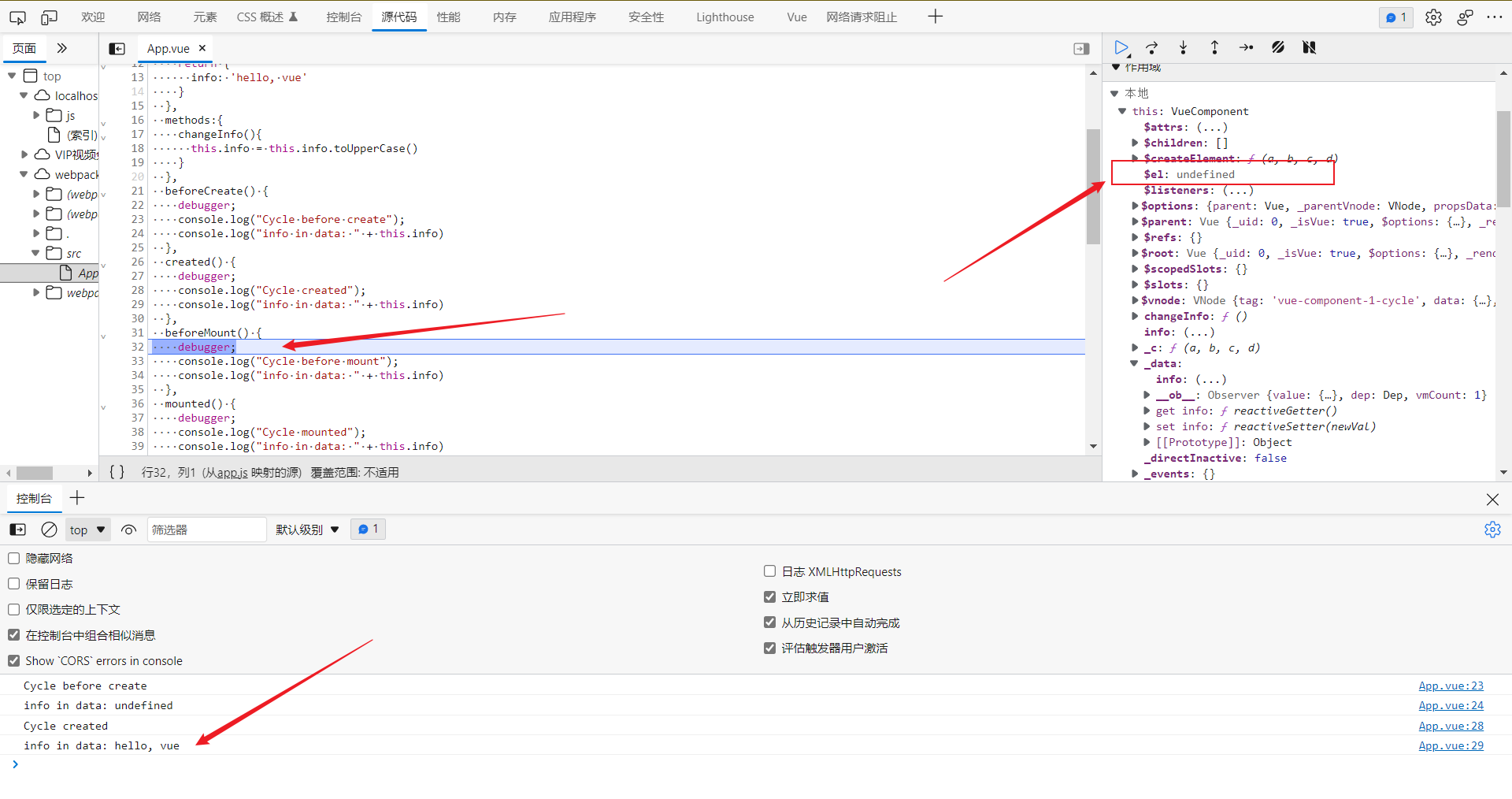Open the top context dropdown in console
This screenshot has width=1512, height=799.
click(x=87, y=530)
